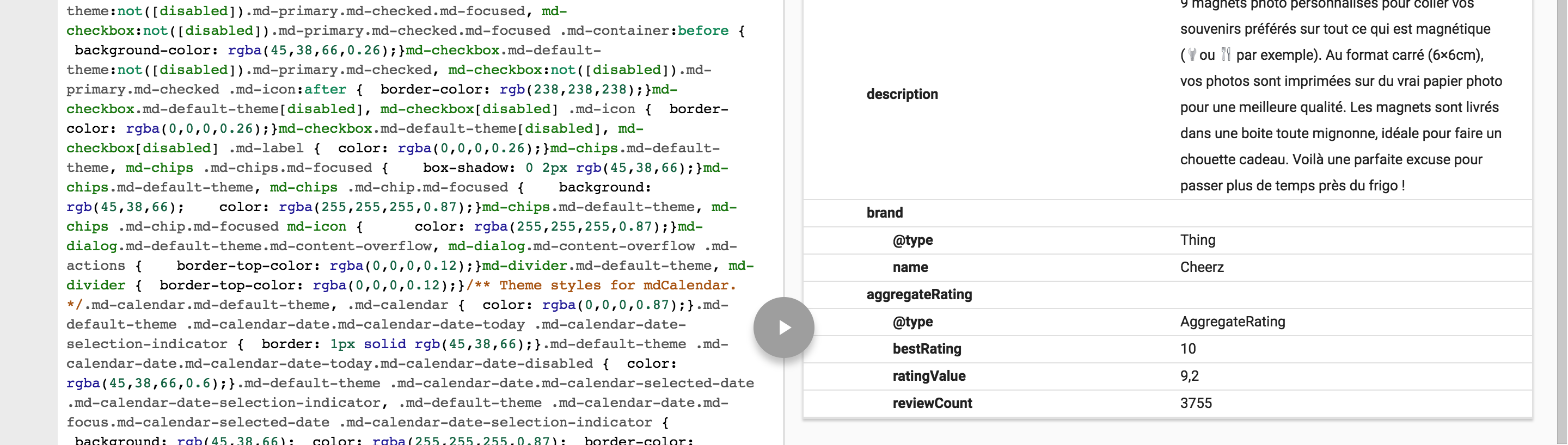Select the description property label
The image size is (1568, 445).
[902, 94]
